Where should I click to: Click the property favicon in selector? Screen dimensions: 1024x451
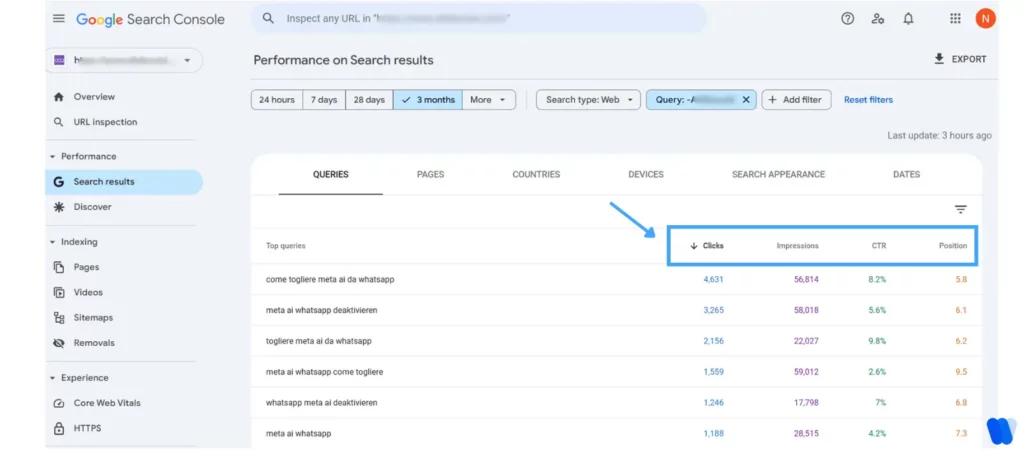coord(59,60)
